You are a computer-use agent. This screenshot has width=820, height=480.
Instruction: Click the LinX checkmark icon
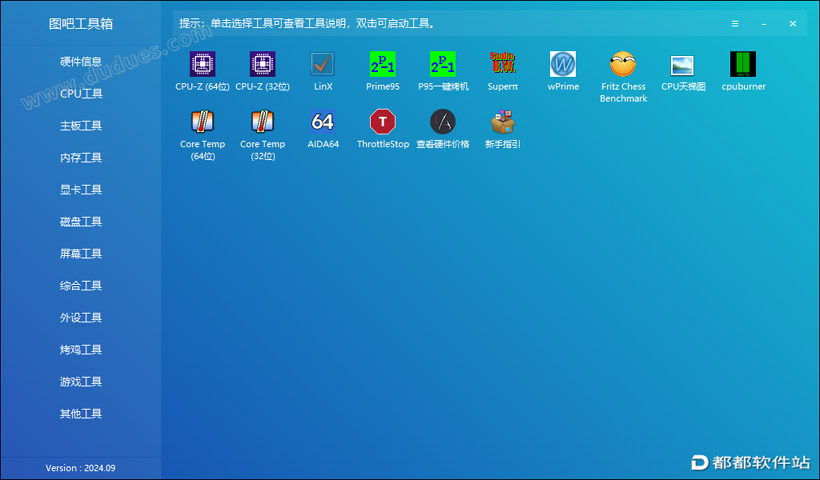[x=323, y=64]
